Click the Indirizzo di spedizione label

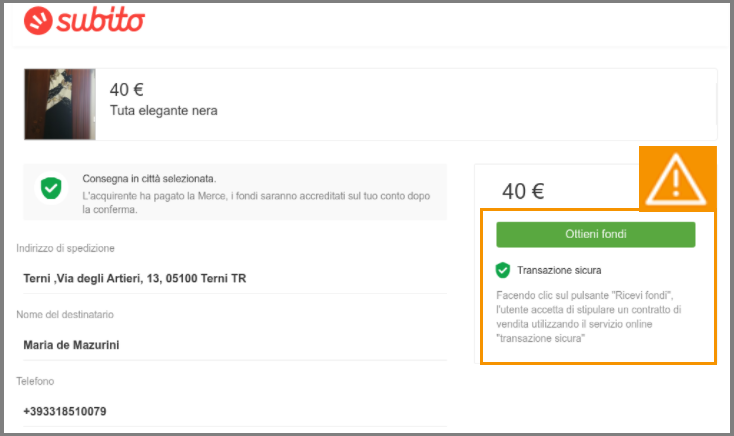click(65, 248)
